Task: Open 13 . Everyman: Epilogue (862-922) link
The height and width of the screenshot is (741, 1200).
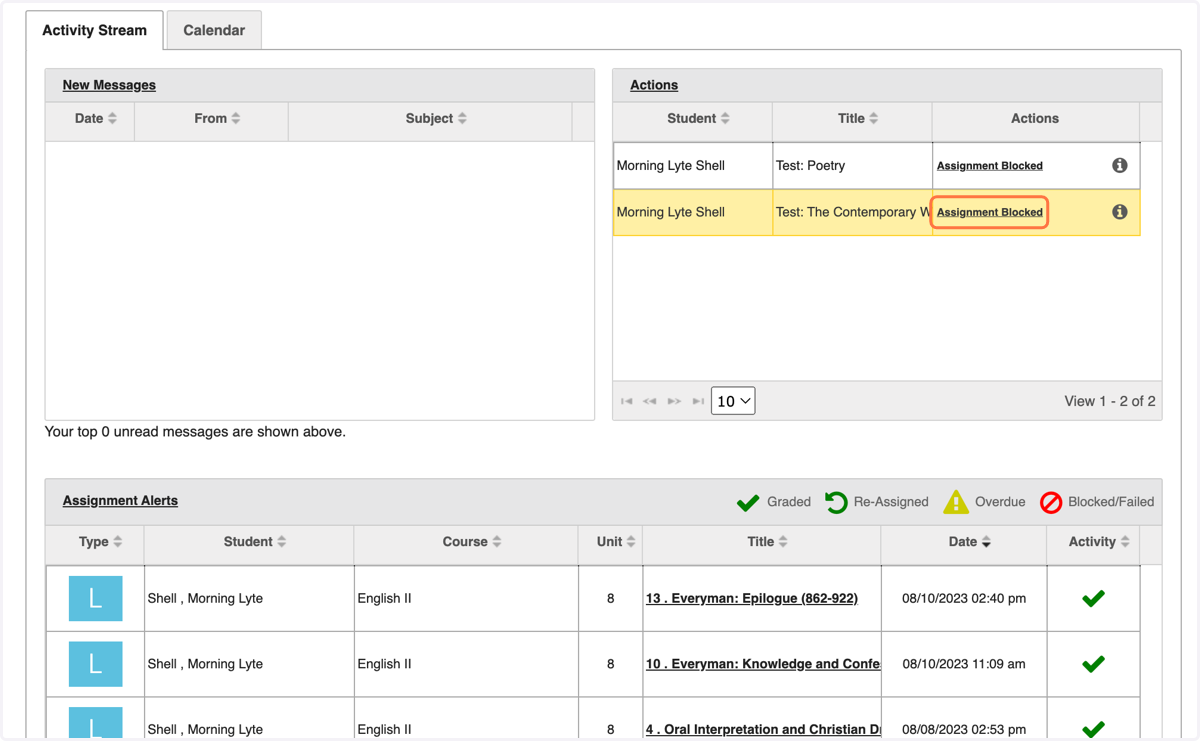Action: (x=752, y=598)
